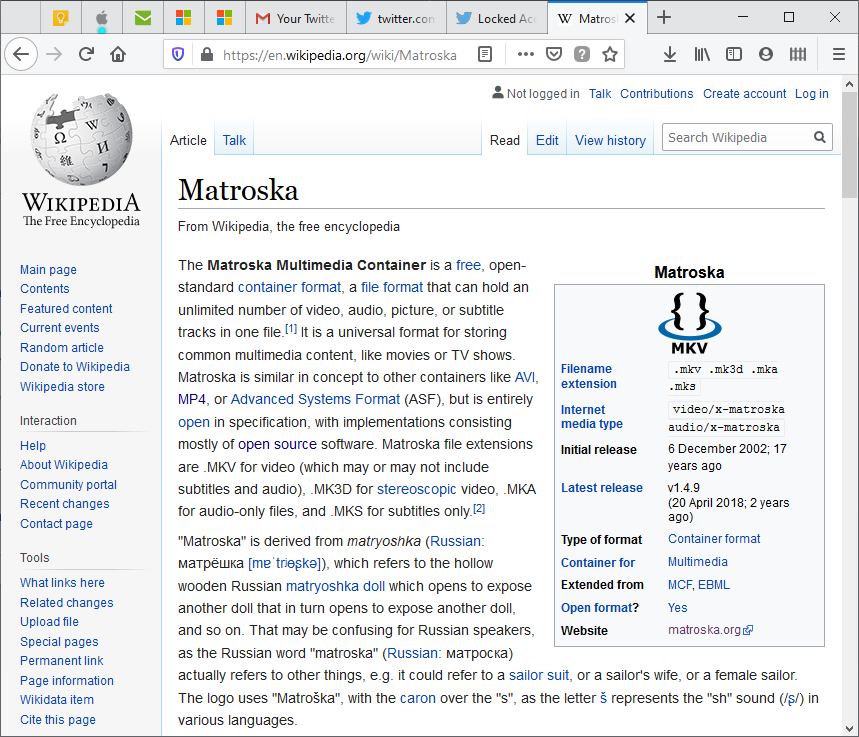Click Donate to Wikipedia
The height and width of the screenshot is (737, 859).
pyautogui.click(x=75, y=367)
